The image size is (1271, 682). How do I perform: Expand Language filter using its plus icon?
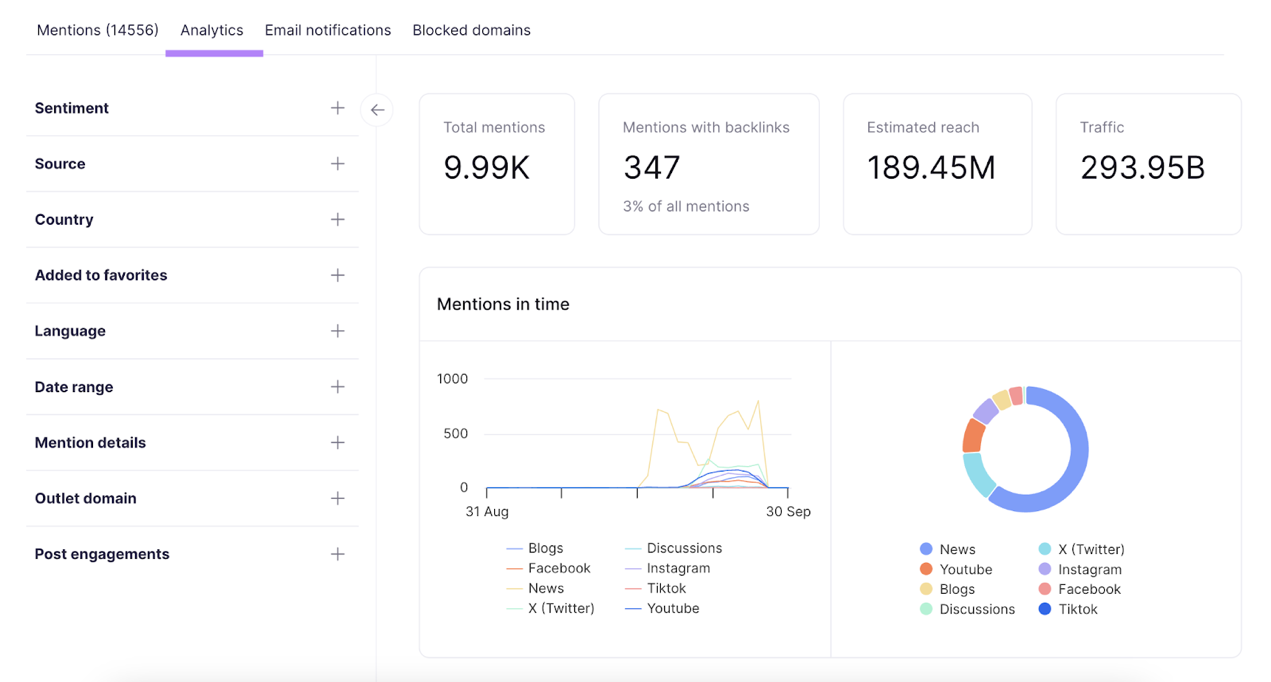pos(337,331)
